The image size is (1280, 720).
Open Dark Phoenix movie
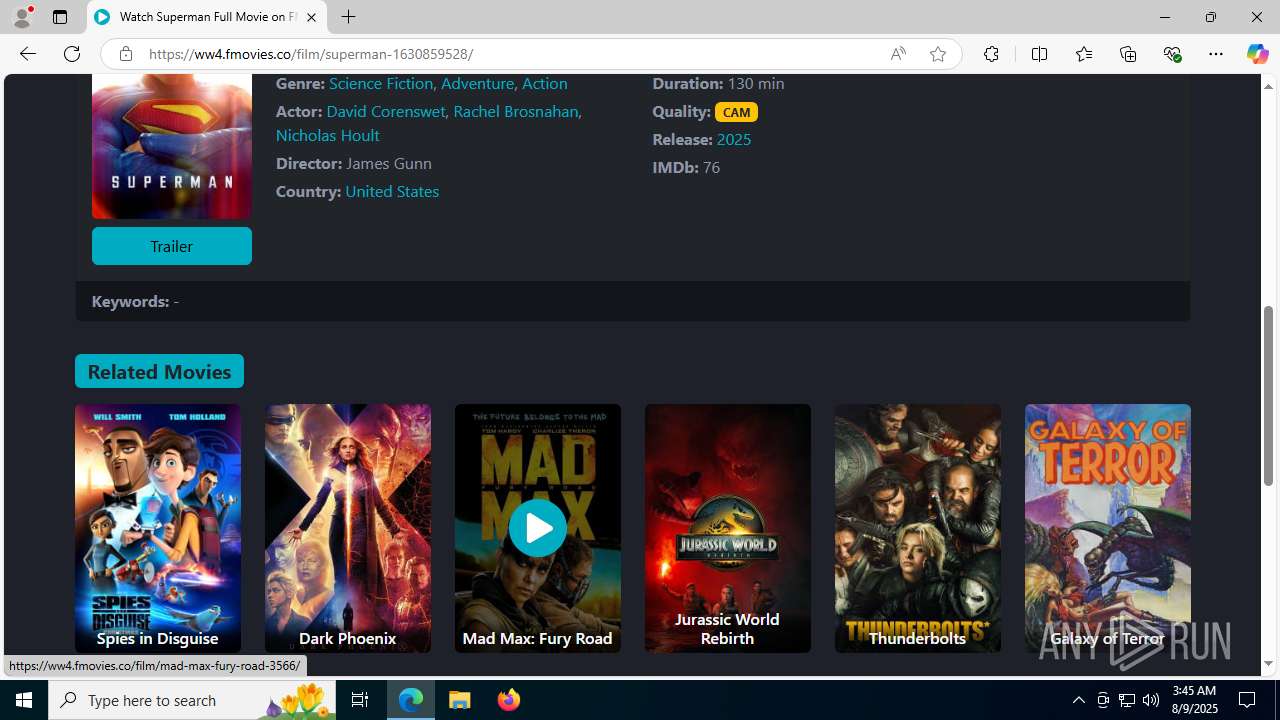pyautogui.click(x=347, y=528)
